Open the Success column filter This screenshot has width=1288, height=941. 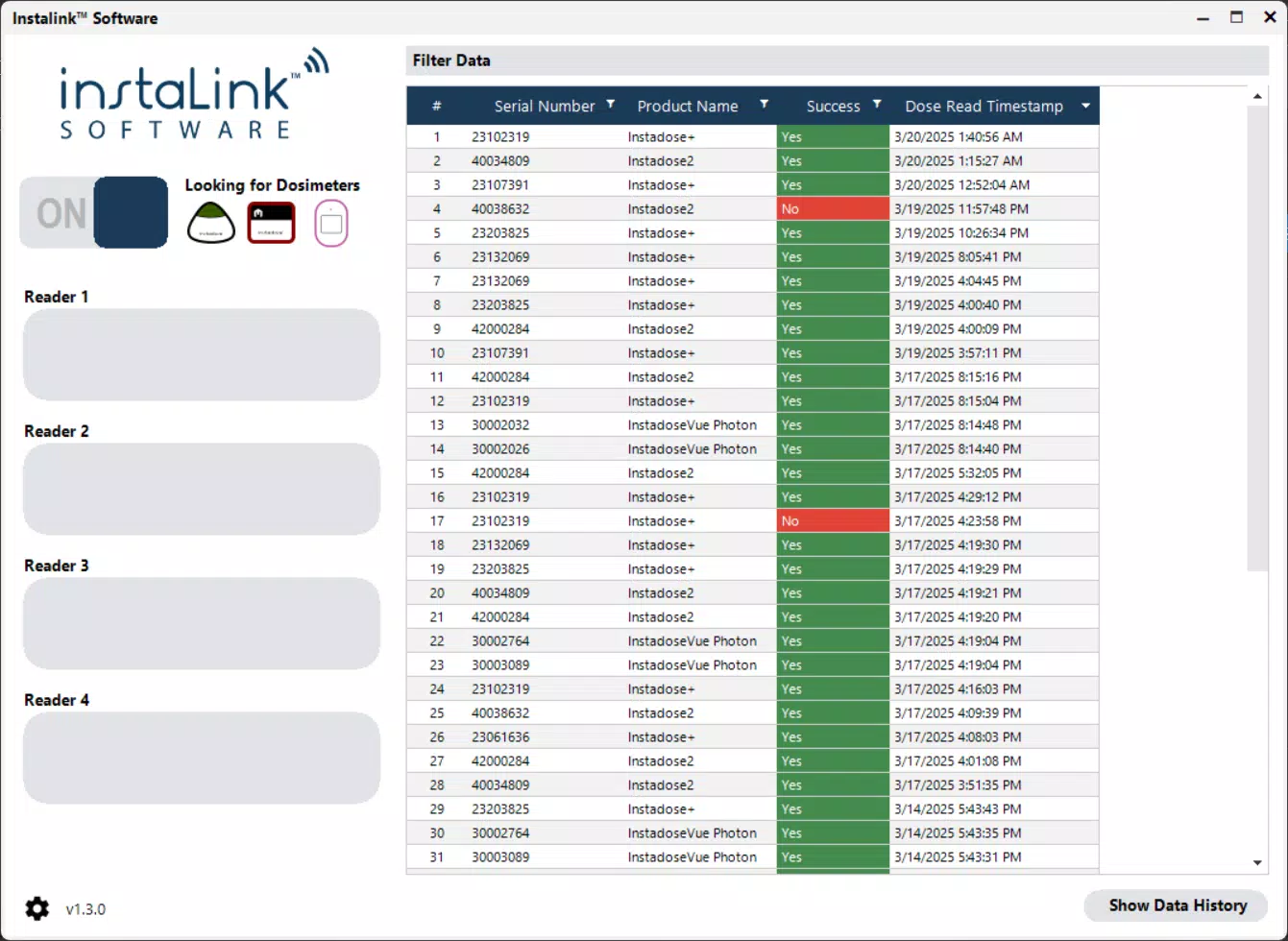tap(877, 105)
